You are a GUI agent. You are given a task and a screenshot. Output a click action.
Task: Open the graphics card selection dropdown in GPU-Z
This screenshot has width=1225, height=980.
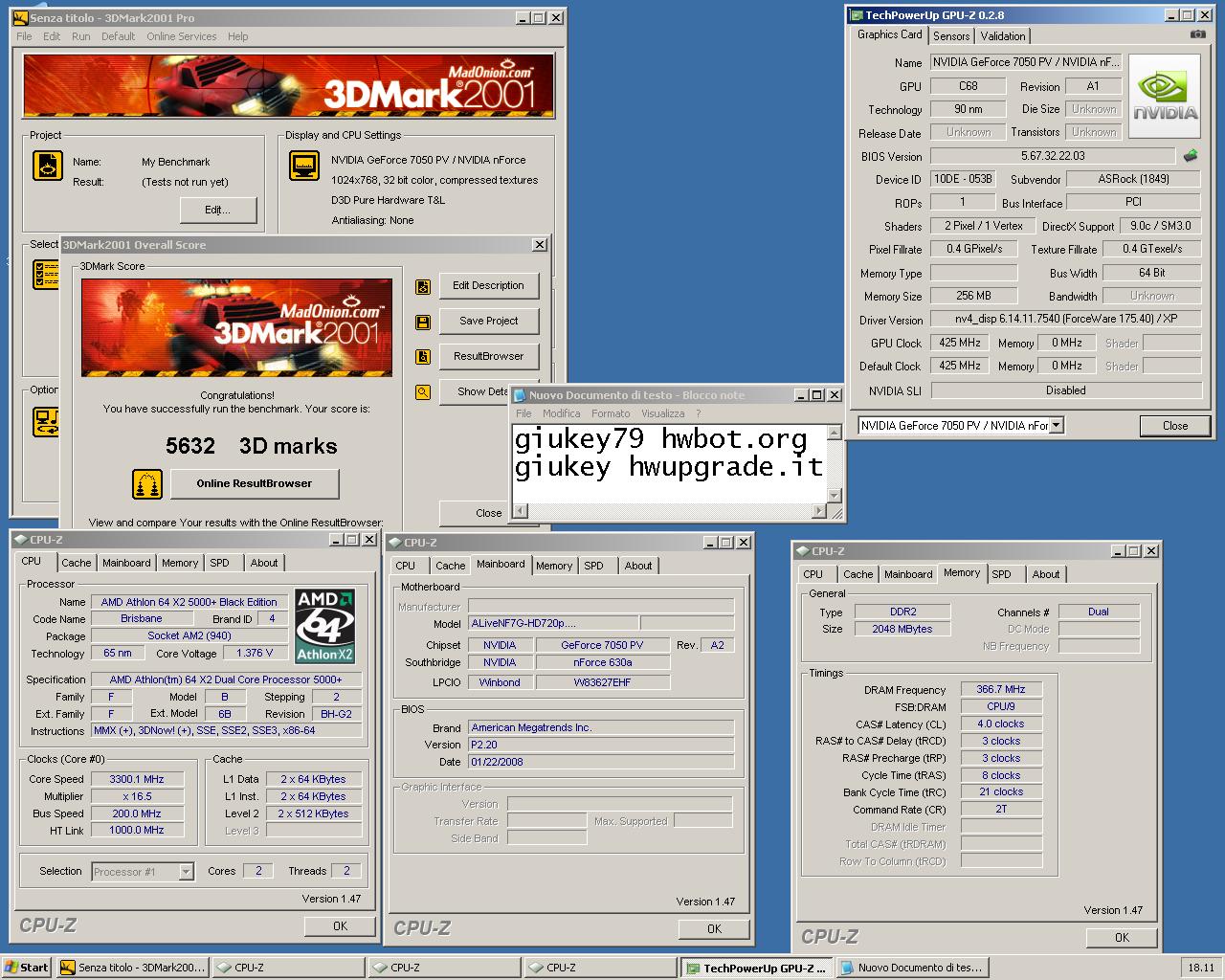click(x=1057, y=426)
